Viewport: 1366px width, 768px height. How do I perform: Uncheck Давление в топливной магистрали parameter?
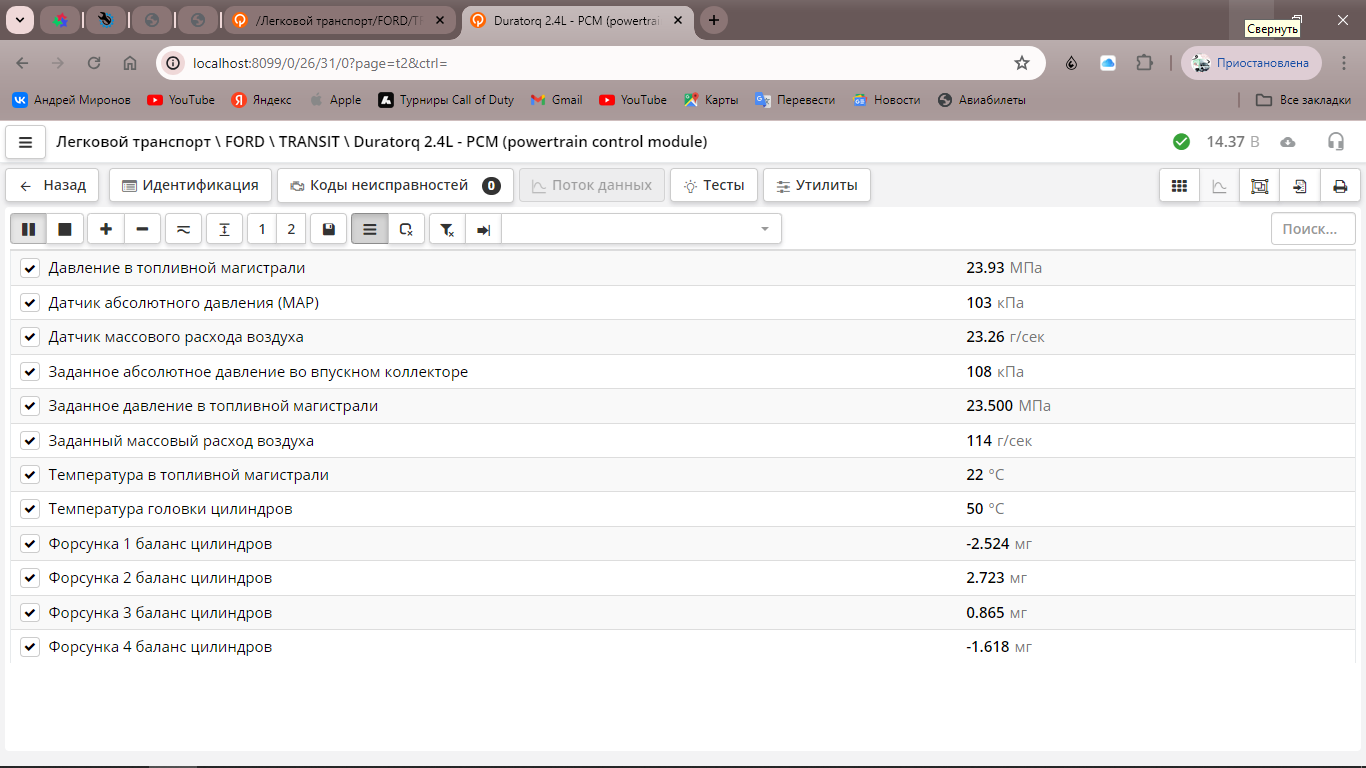click(30, 268)
